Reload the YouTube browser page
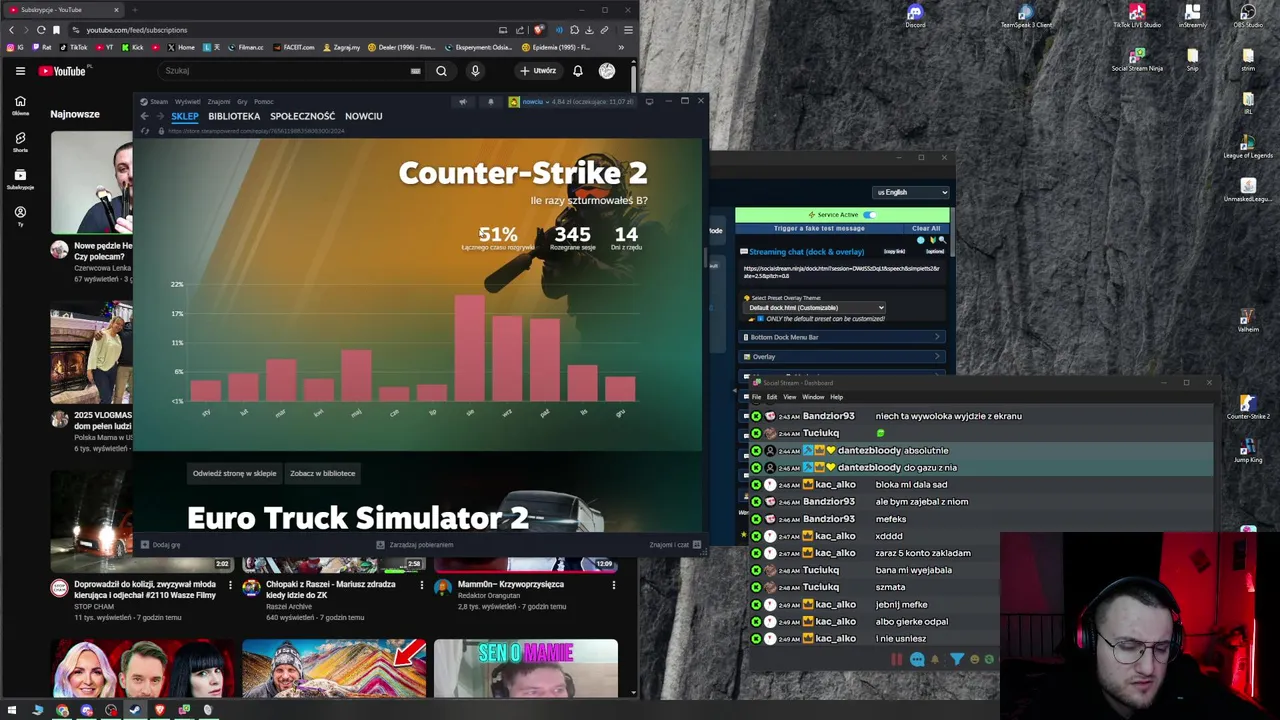 [x=41, y=30]
